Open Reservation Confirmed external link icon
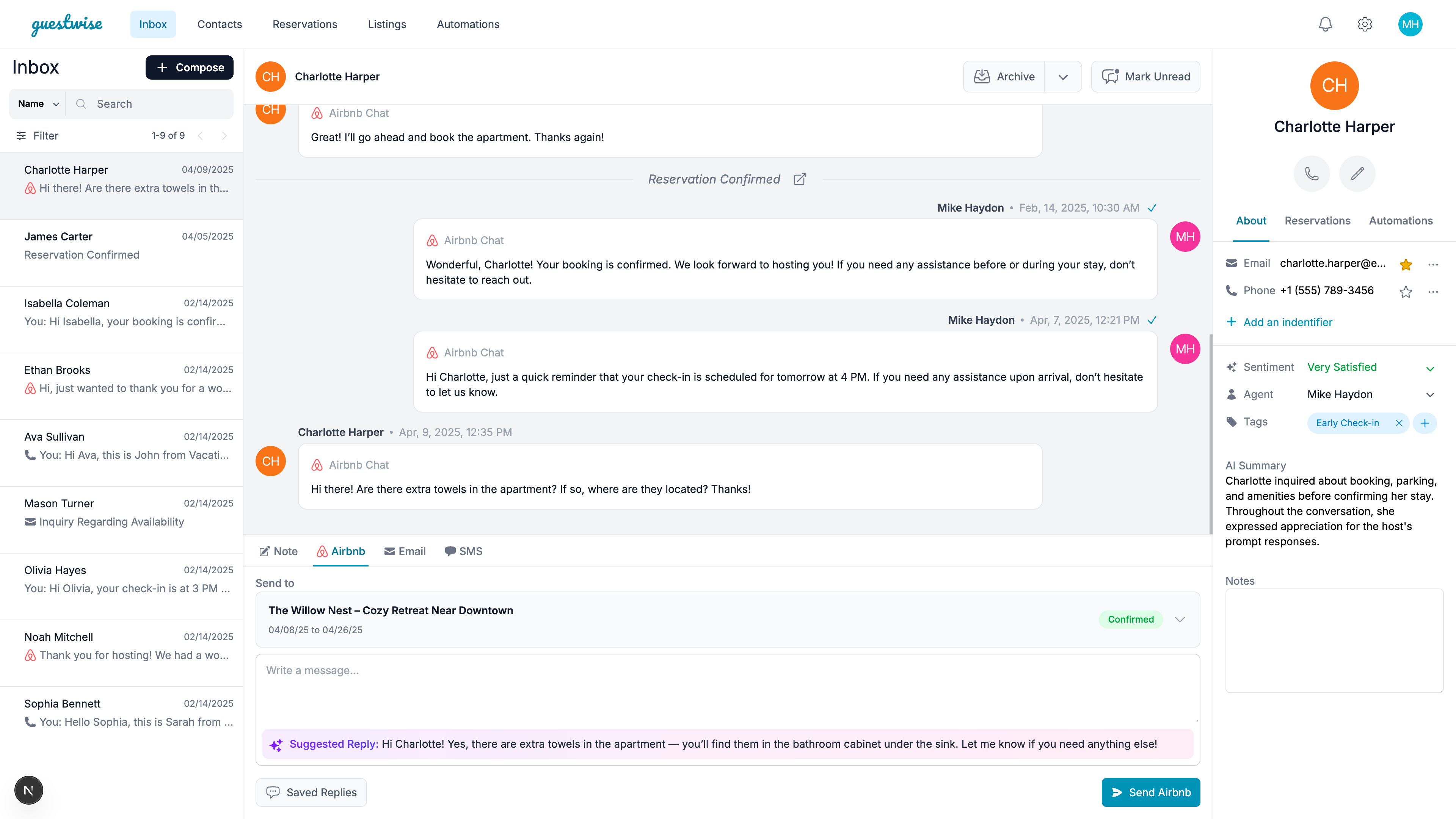Image resolution: width=1456 pixels, height=819 pixels. [799, 179]
